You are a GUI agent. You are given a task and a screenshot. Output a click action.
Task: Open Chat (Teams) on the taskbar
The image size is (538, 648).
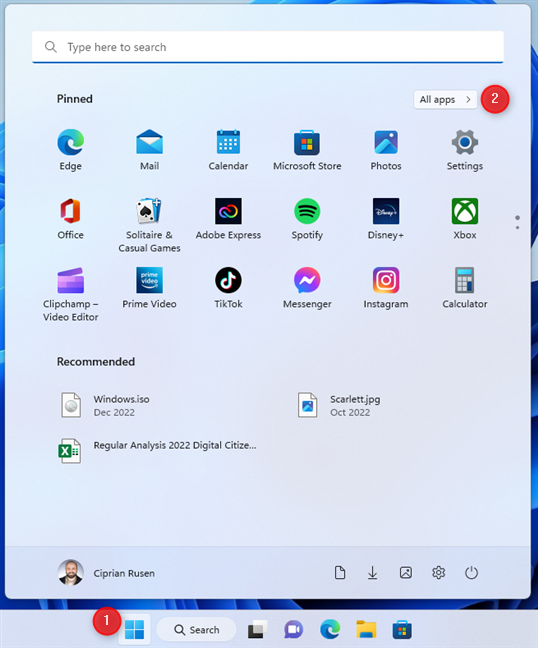pos(293,629)
